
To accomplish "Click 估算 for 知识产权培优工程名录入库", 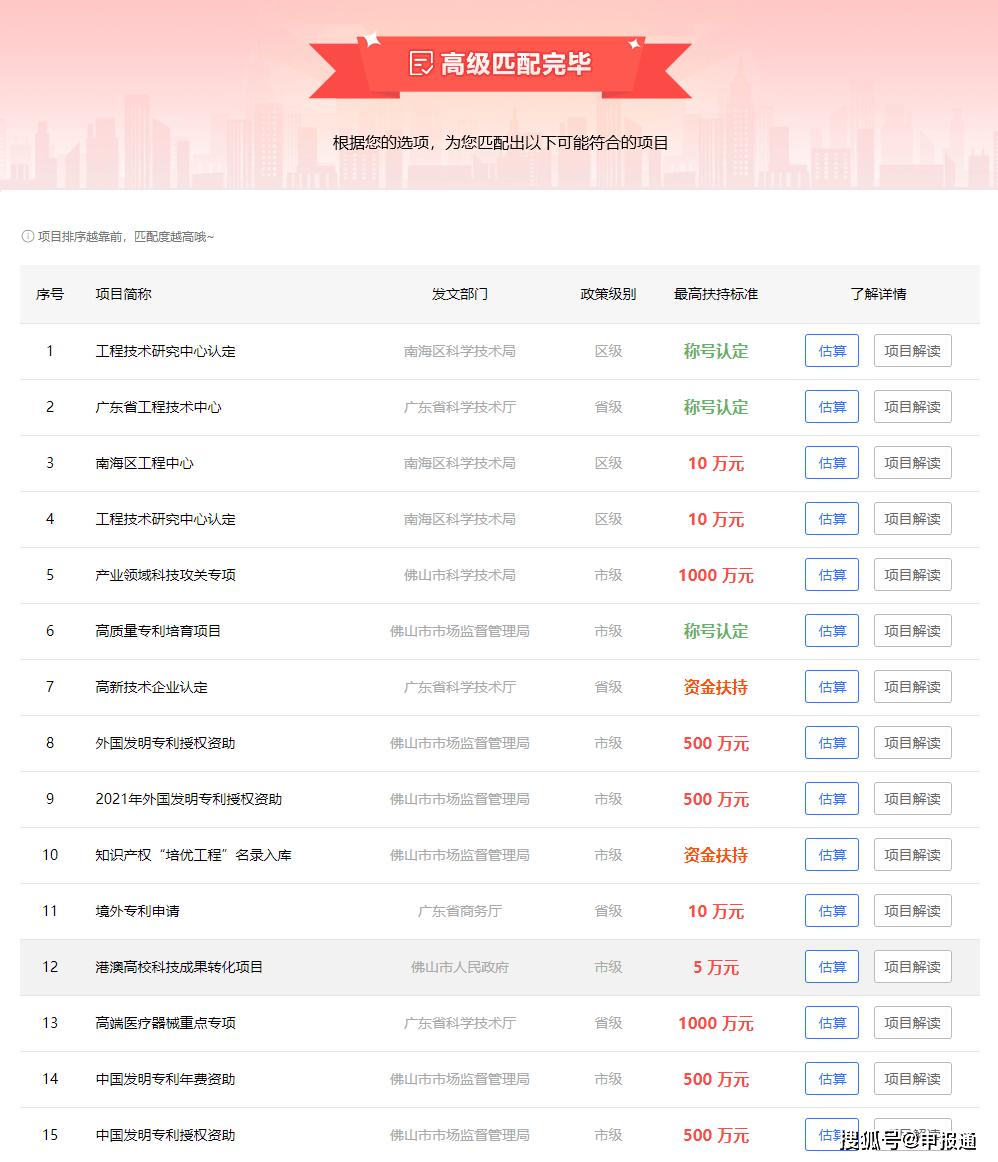I will pyautogui.click(x=831, y=855).
